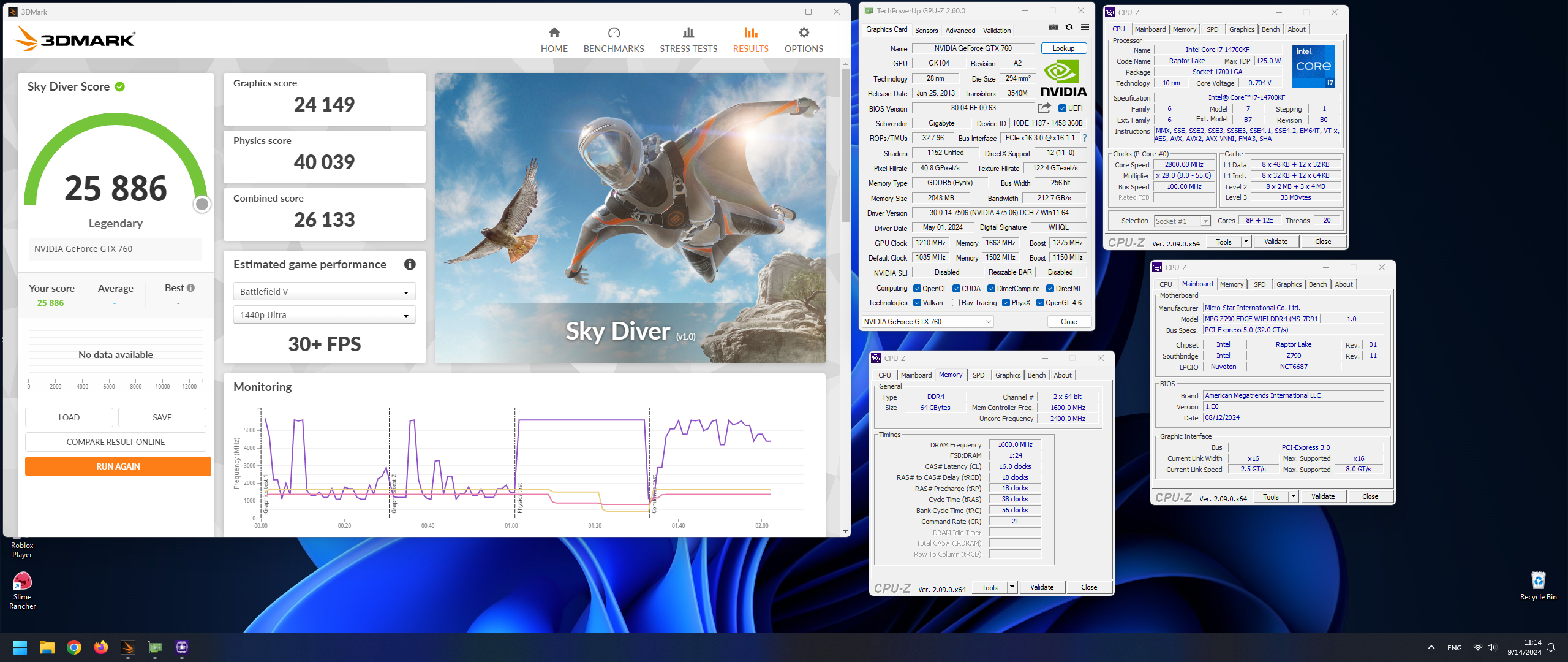Click the Sky Diver benchmark image
Viewport: 1568px width, 662px height.
click(630, 218)
